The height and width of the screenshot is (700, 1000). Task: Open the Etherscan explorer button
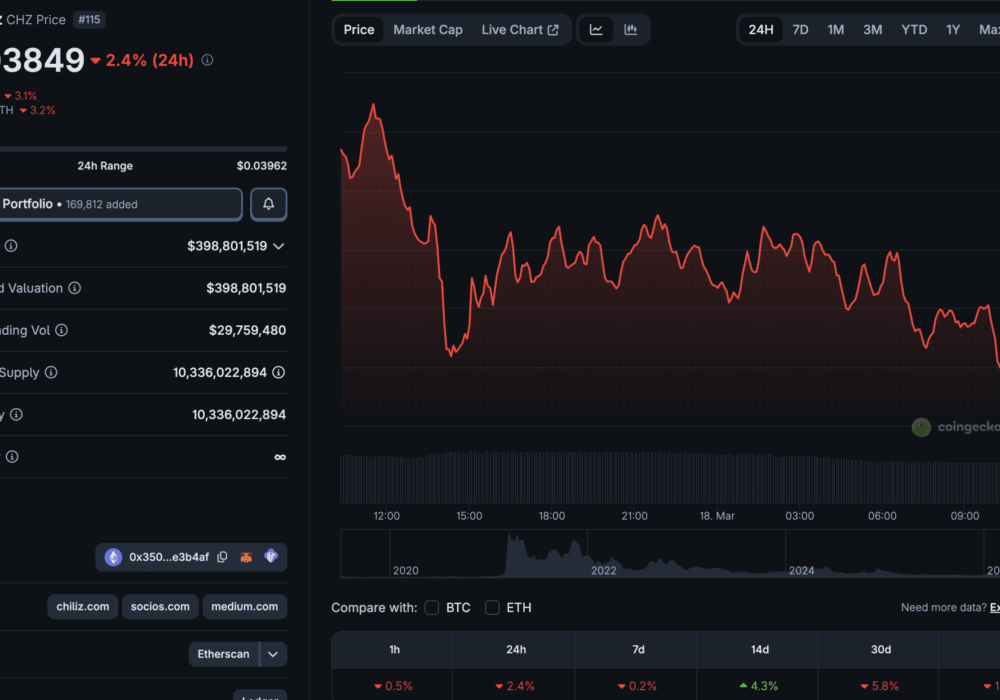(223, 654)
